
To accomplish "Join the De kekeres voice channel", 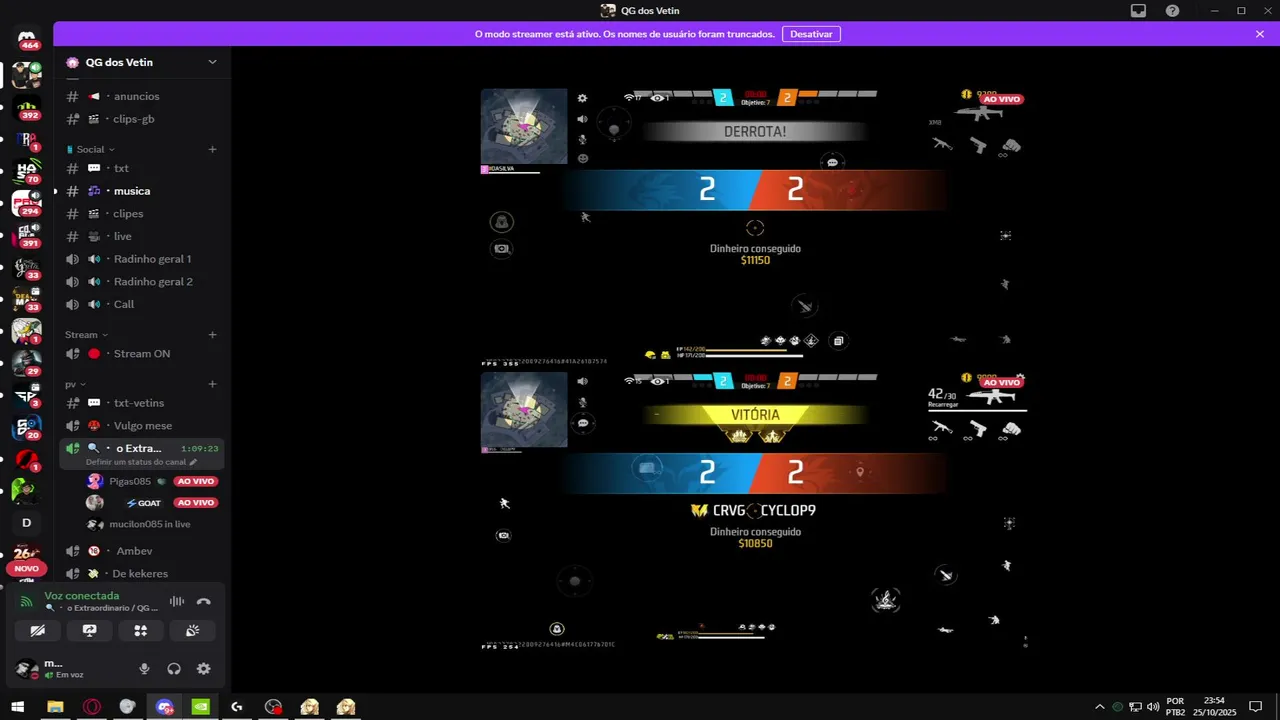I will coord(141,574).
